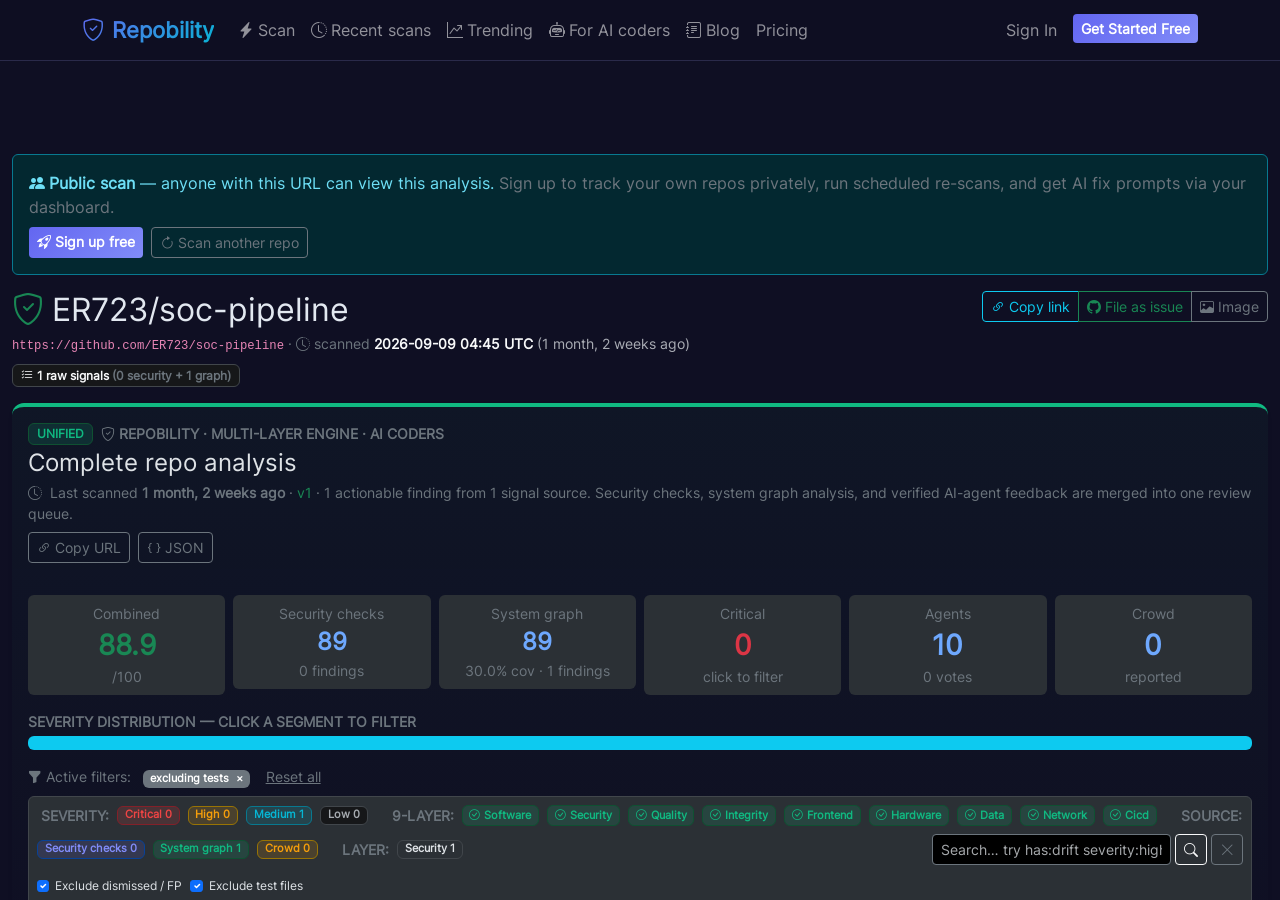1280x900 pixels.
Task: Click the green shield icon beside ER723/soc-pipeline
Action: 28,310
